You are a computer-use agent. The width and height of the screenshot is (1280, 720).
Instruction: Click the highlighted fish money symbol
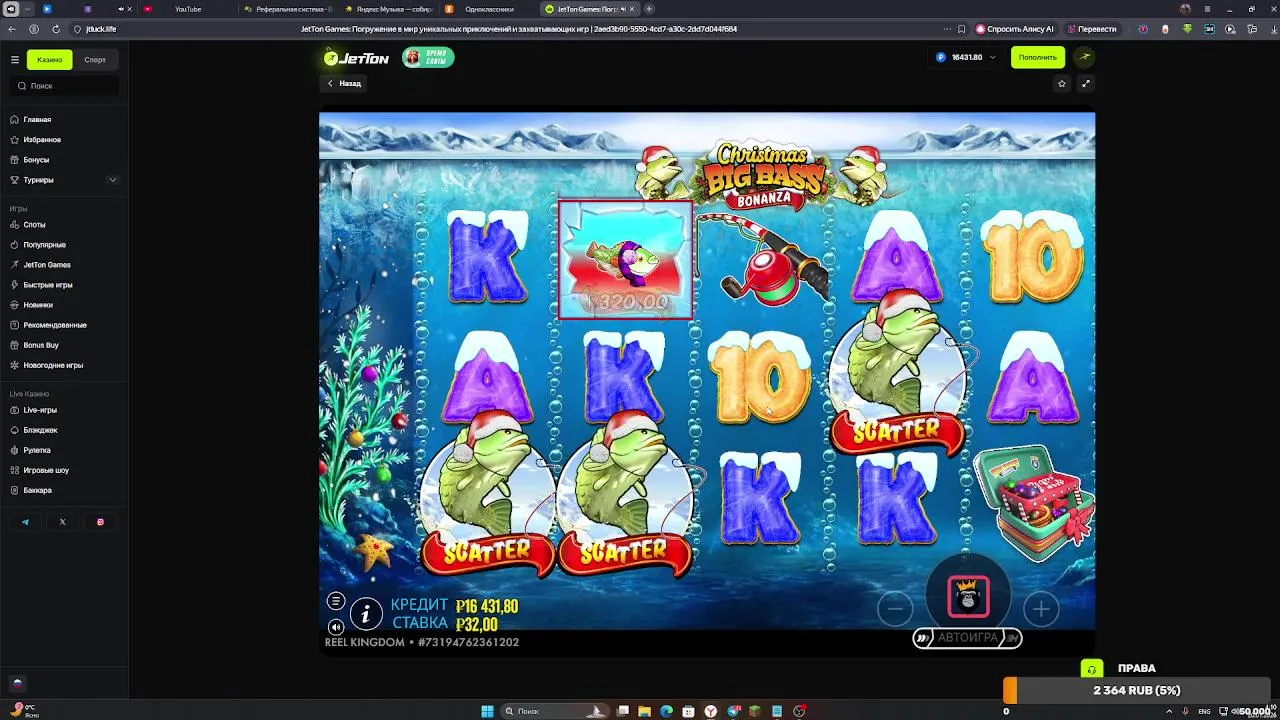pyautogui.click(x=626, y=260)
